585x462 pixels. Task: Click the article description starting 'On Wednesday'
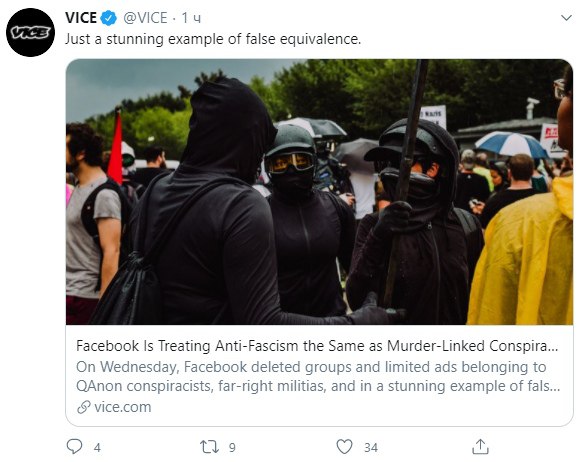(x=318, y=376)
